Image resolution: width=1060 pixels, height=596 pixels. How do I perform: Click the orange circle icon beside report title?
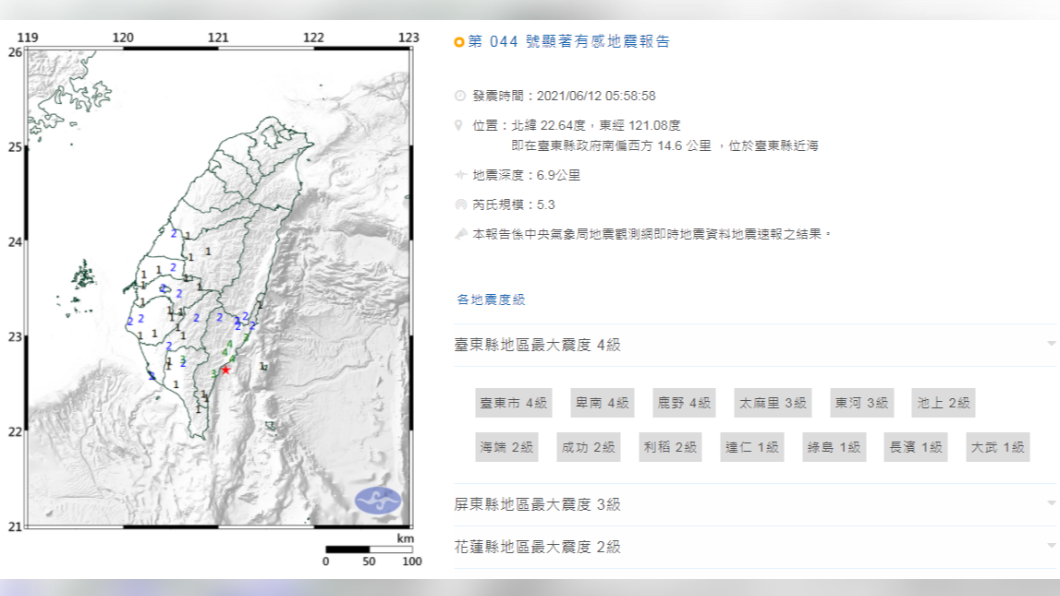point(459,42)
